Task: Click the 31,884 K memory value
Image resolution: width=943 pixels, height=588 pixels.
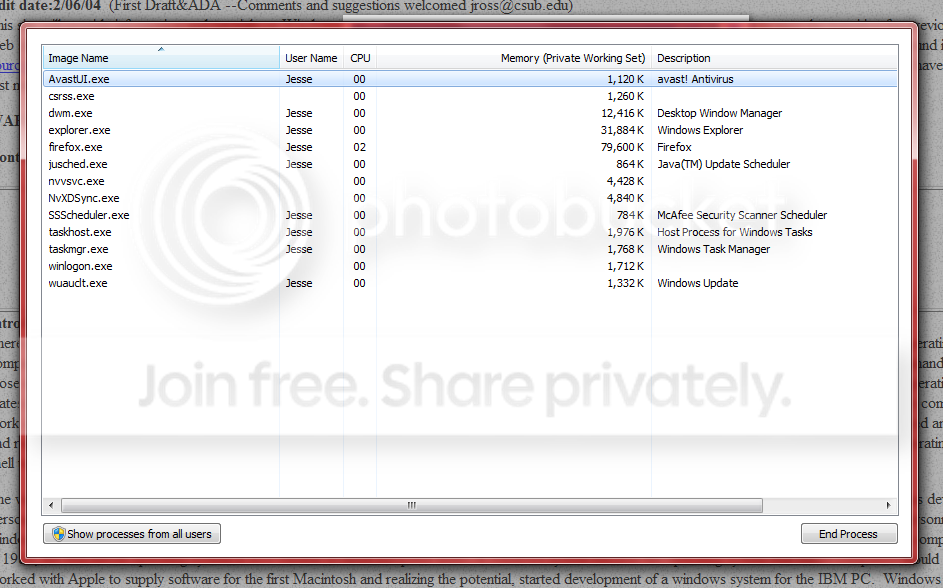Action: (x=622, y=130)
